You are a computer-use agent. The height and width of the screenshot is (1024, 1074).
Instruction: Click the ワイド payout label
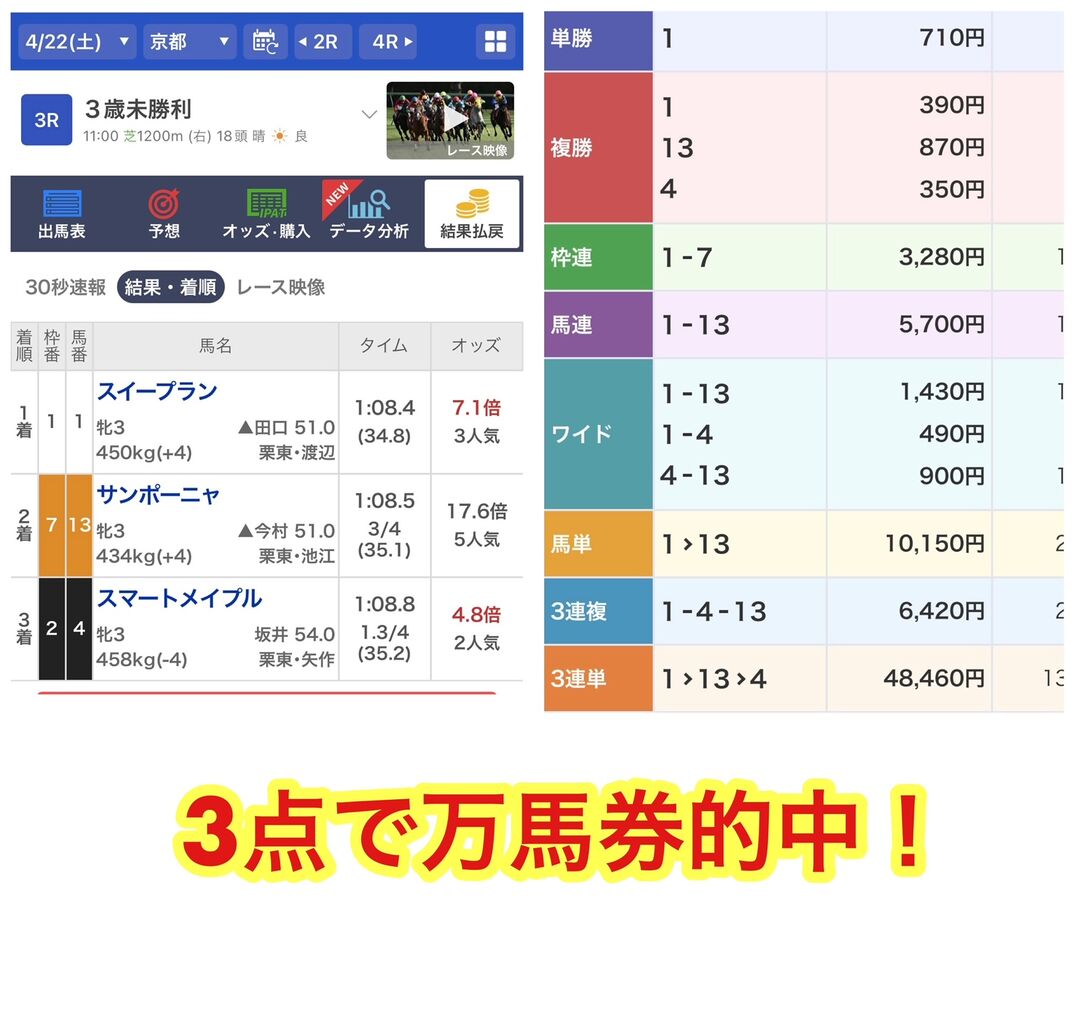coord(598,434)
